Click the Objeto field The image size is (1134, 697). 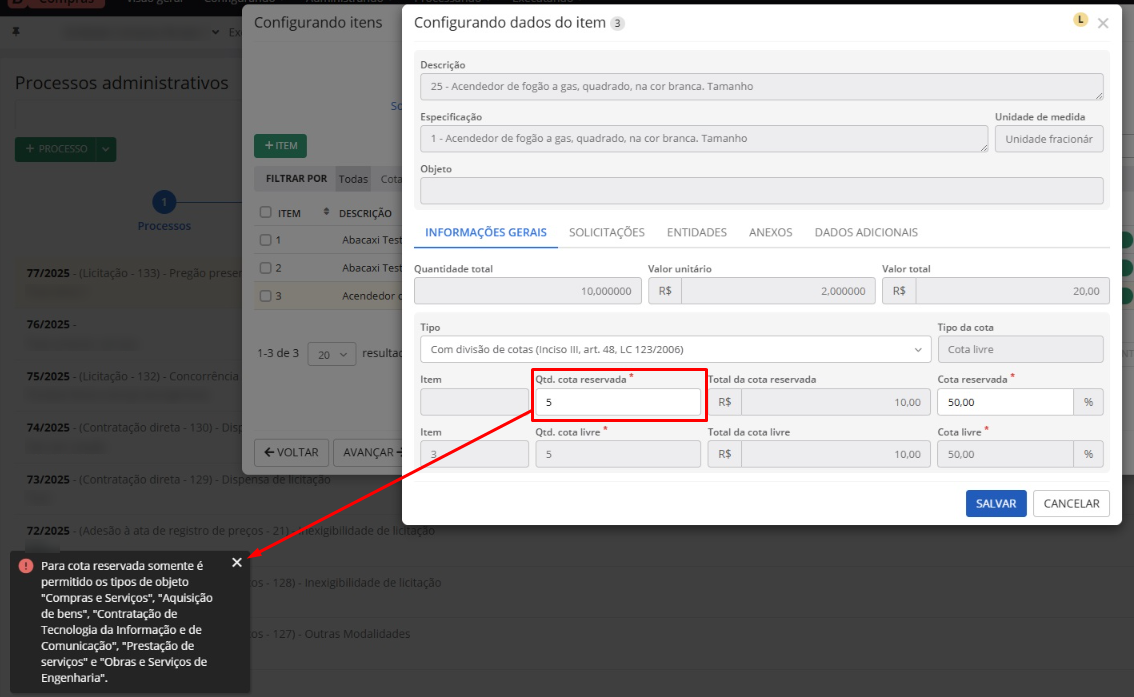pos(762,191)
